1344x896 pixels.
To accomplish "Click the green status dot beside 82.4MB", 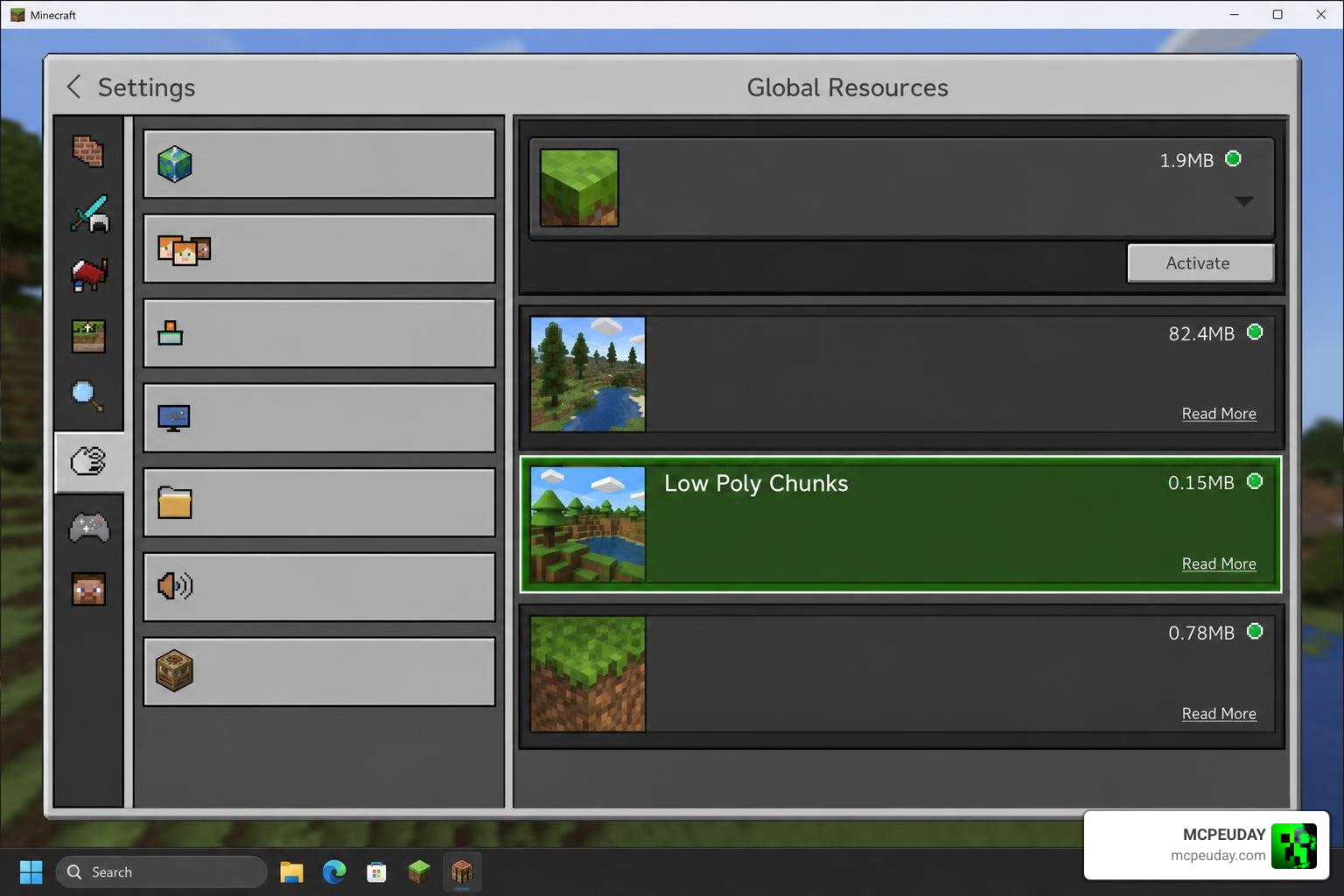I will point(1255,332).
